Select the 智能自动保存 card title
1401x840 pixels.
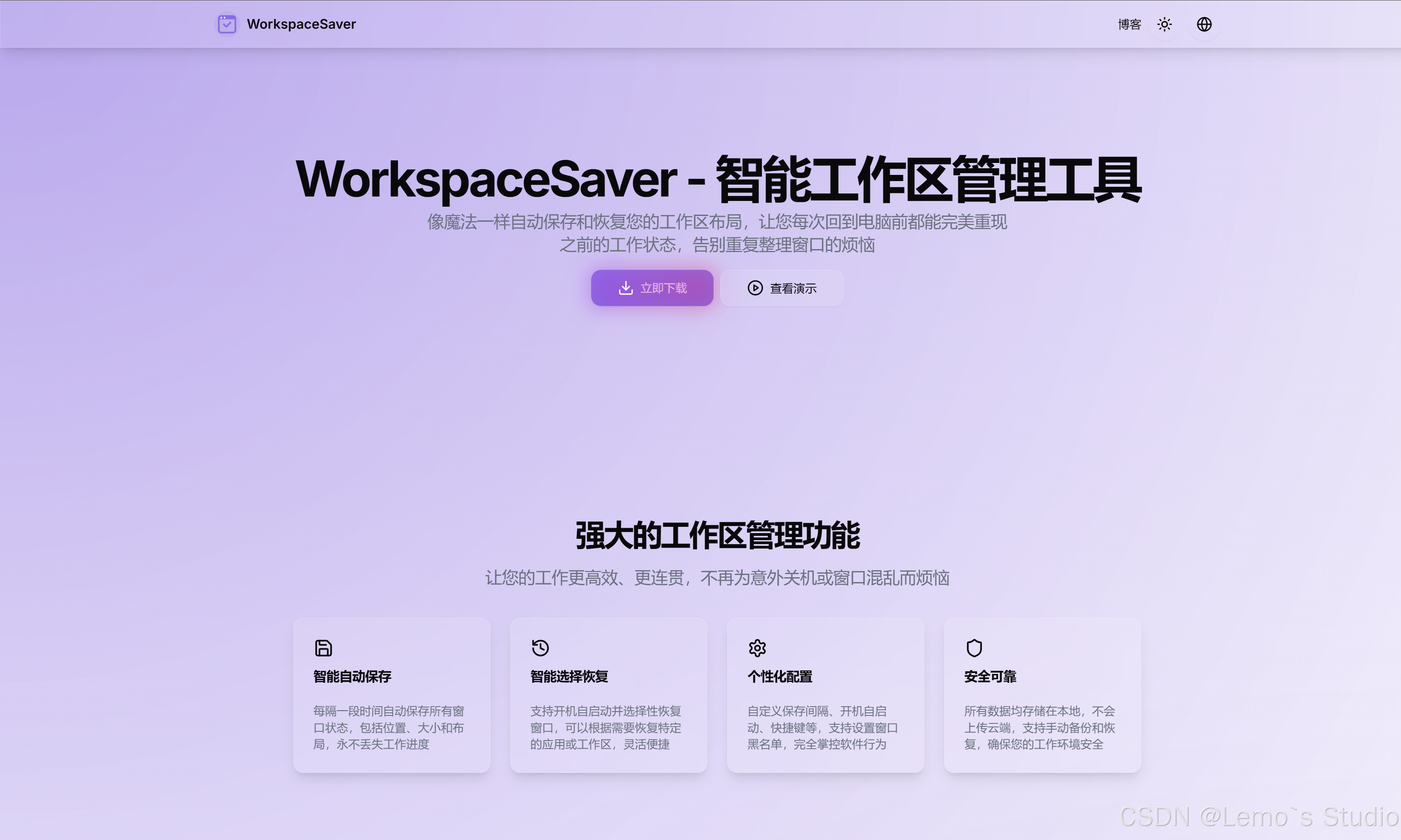click(x=352, y=677)
